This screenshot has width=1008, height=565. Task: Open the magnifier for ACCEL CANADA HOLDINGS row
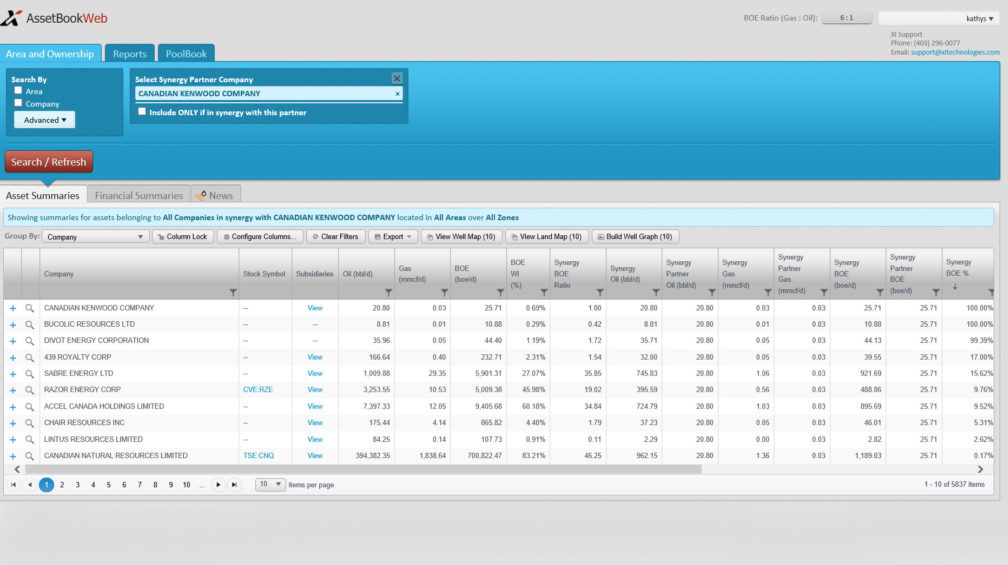[x=30, y=407]
